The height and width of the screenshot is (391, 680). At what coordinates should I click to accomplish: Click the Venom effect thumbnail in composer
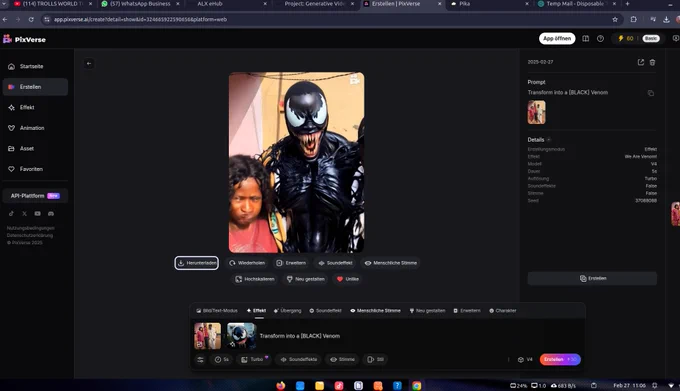click(242, 336)
